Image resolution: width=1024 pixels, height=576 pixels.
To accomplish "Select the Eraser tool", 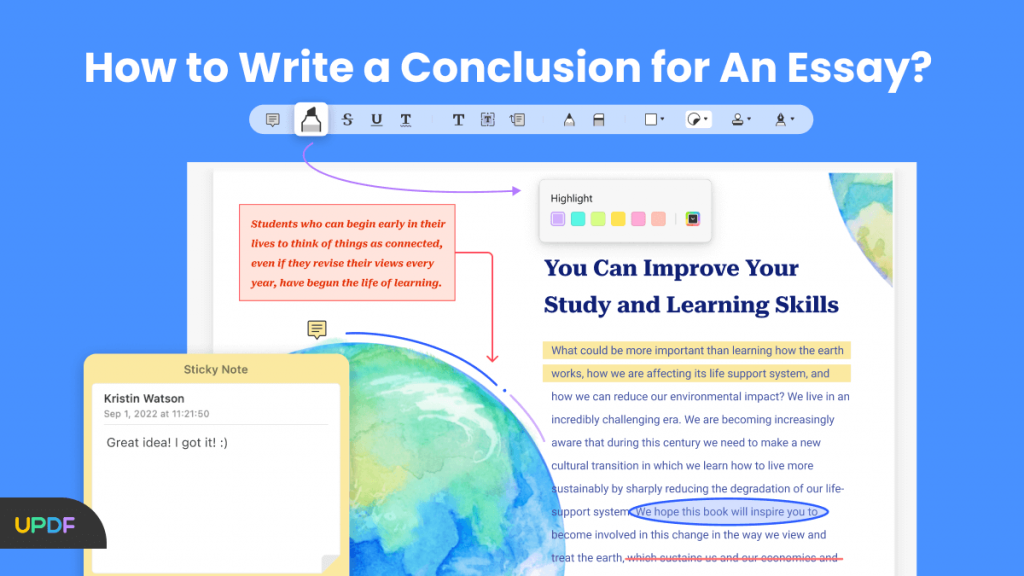I will click(x=598, y=119).
